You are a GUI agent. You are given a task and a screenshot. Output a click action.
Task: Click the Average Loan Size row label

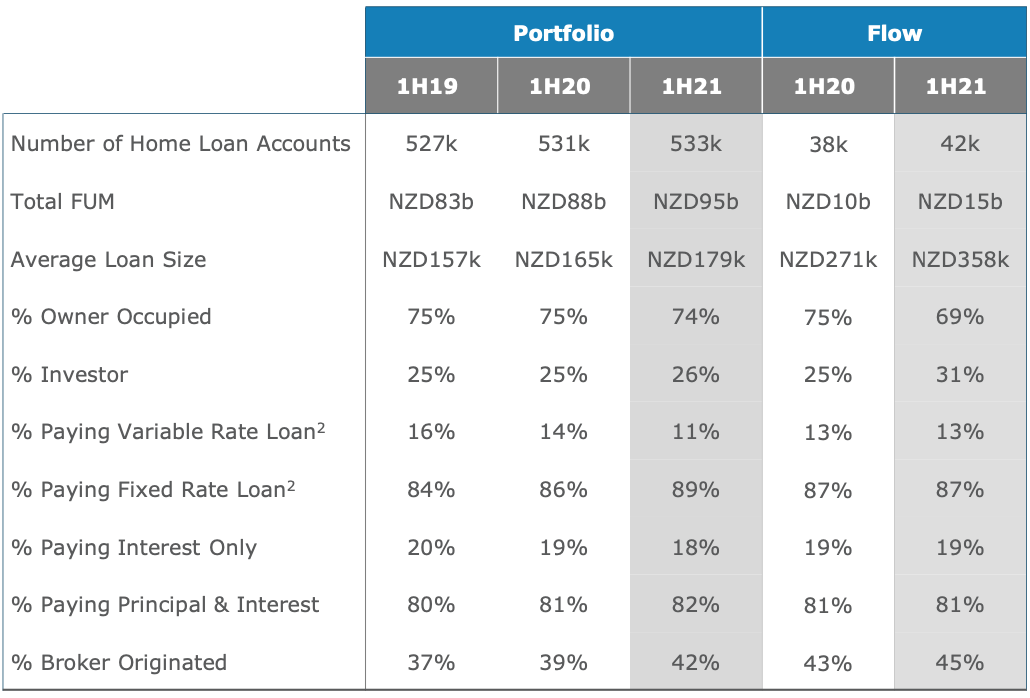coord(109,260)
